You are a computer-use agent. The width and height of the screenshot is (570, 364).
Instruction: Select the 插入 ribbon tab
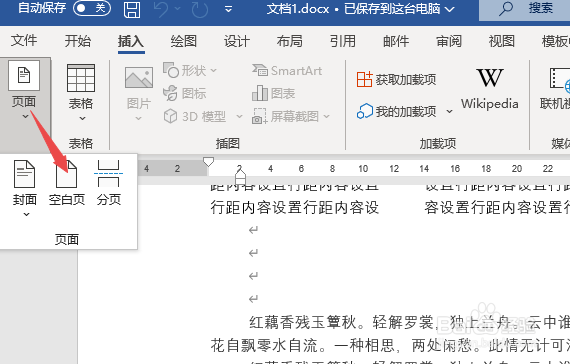click(x=131, y=41)
